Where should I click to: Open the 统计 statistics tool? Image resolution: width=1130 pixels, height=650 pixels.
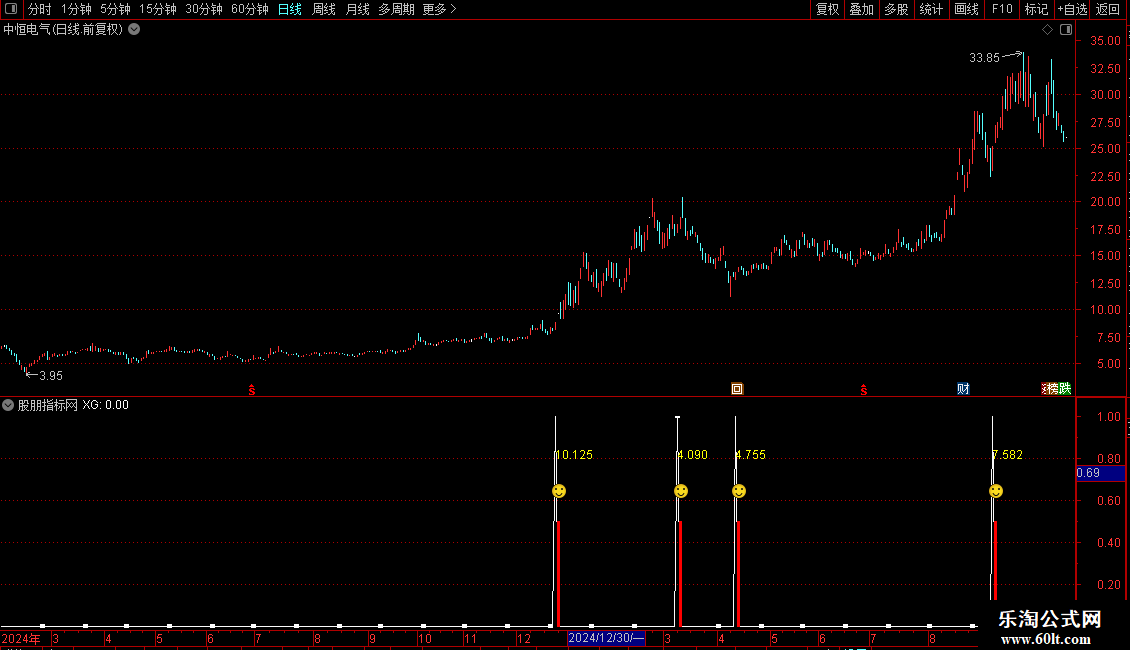[x=931, y=9]
